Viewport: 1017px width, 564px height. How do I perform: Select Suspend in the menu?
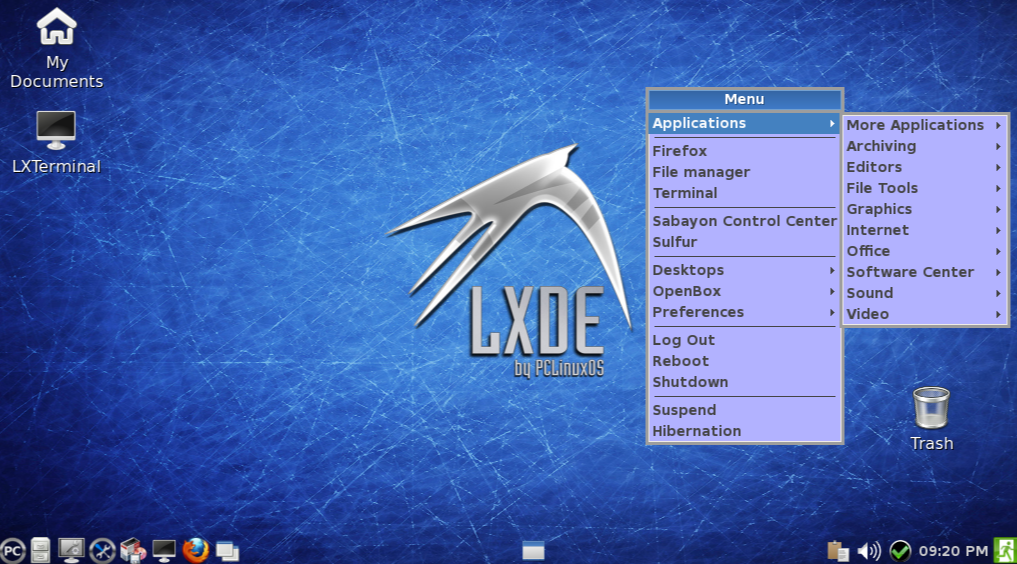(745, 410)
